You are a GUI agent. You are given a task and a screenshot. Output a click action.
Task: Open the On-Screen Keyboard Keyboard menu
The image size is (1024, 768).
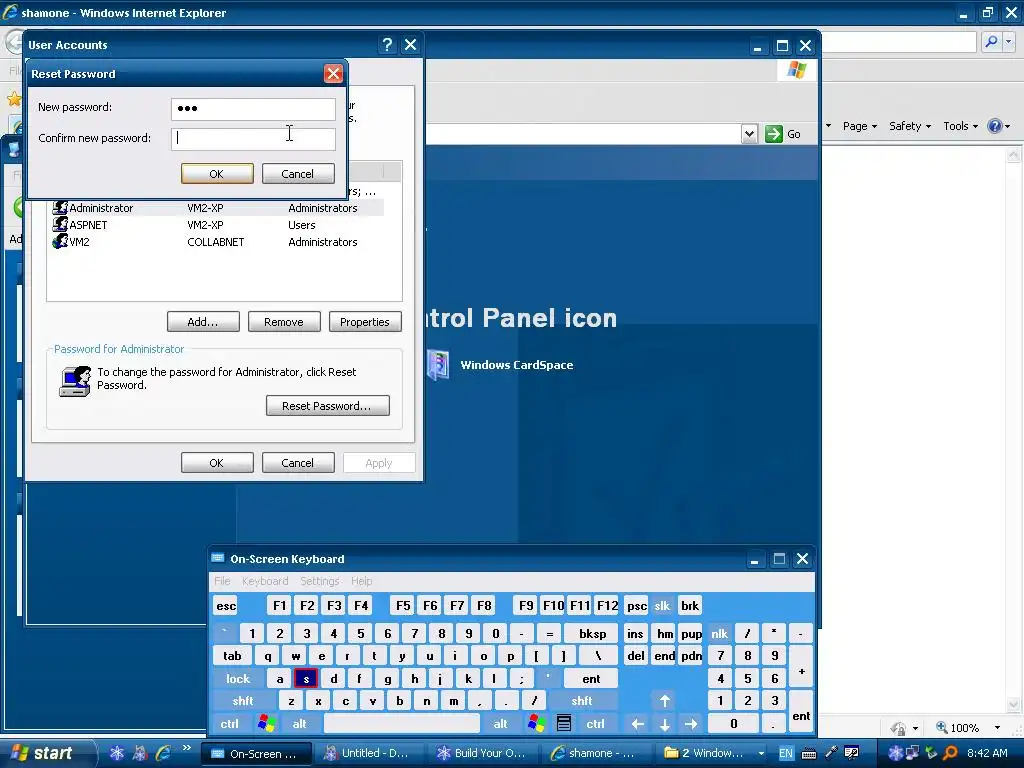pyautogui.click(x=264, y=581)
